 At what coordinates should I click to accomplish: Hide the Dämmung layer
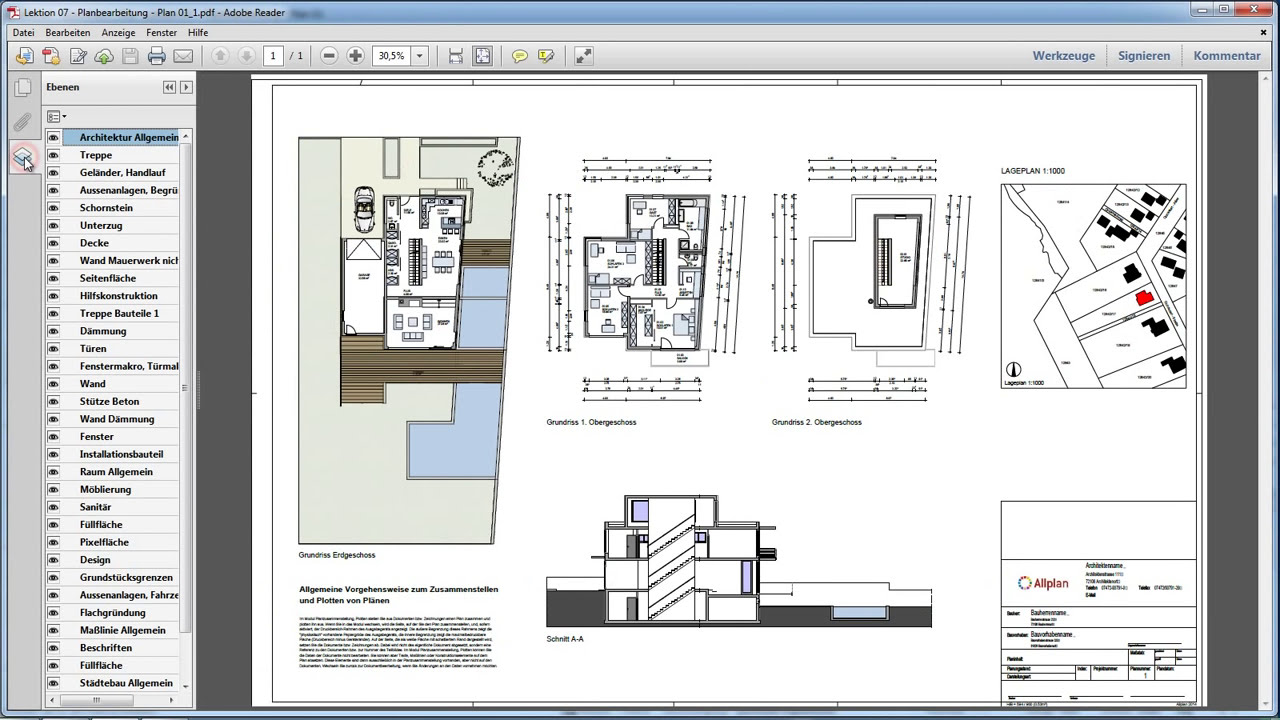pos(53,331)
